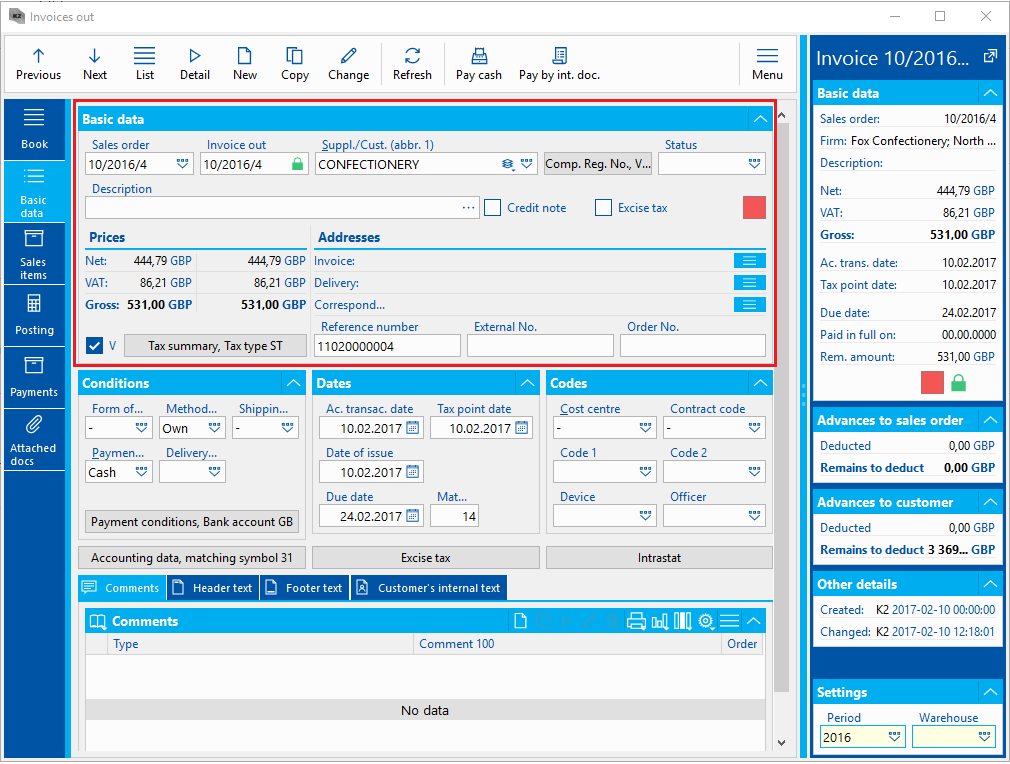
Task: Open the Status dropdown
Action: pos(755,164)
